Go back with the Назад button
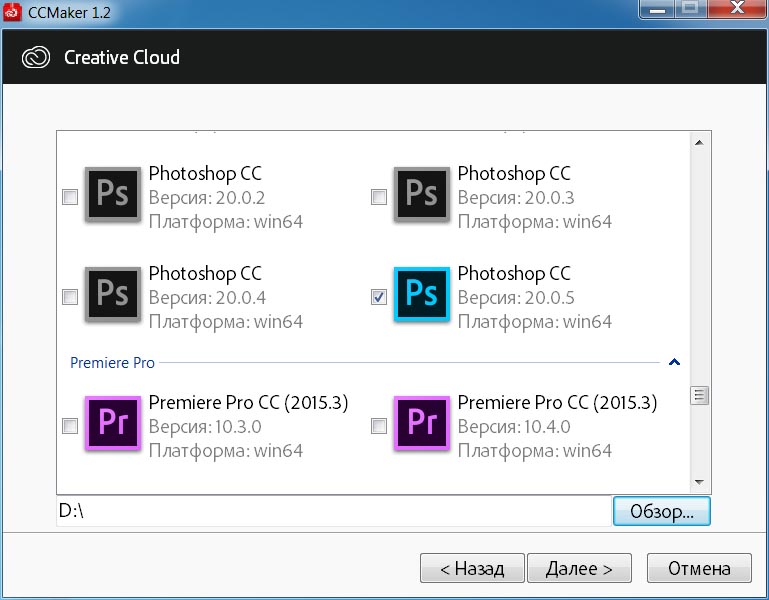This screenshot has width=769, height=600. tap(472, 568)
